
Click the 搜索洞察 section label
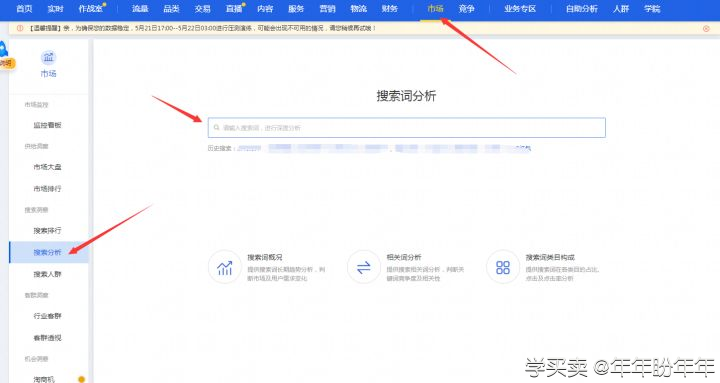[36, 210]
